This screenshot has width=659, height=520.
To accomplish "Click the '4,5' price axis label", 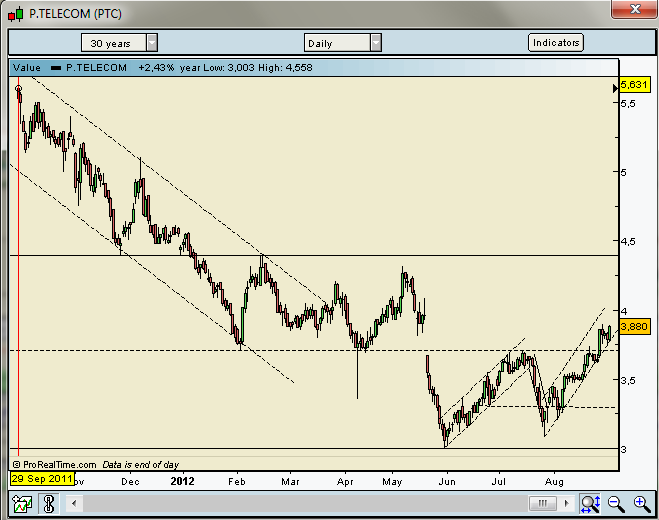I will click(x=628, y=242).
